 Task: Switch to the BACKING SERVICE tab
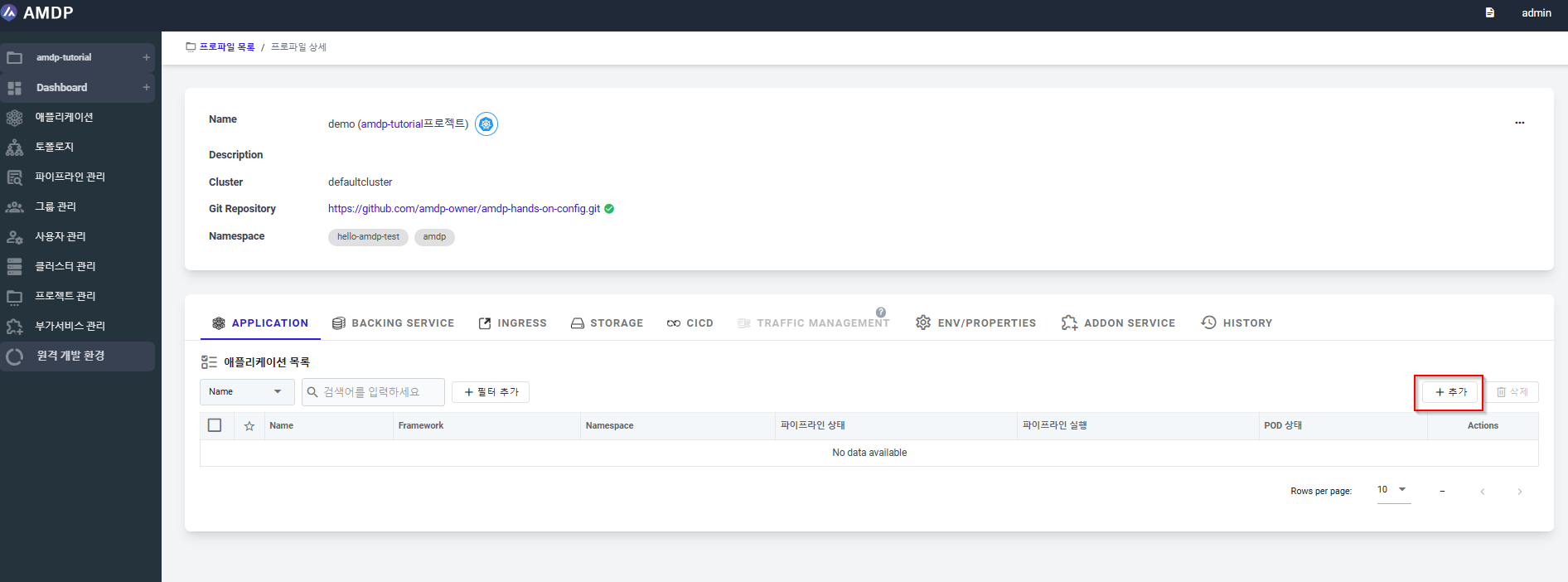click(x=393, y=323)
